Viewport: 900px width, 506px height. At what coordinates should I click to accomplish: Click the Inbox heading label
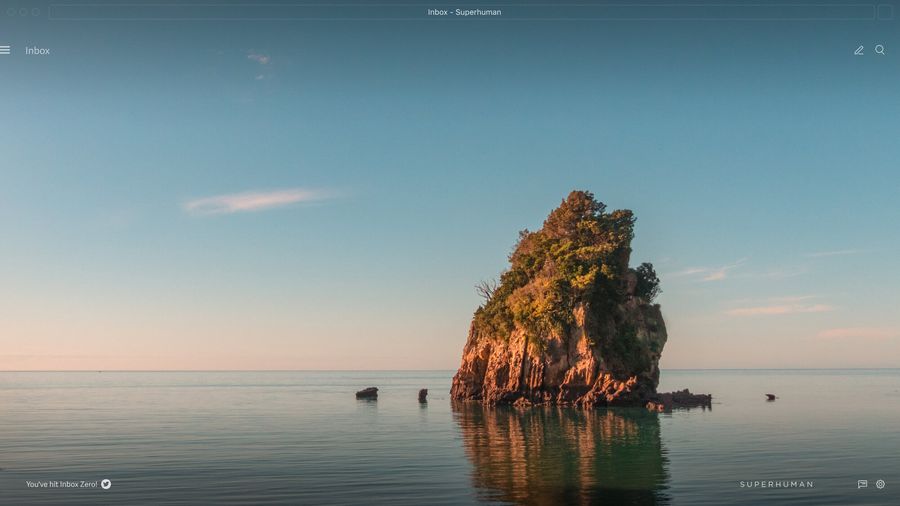coord(37,50)
